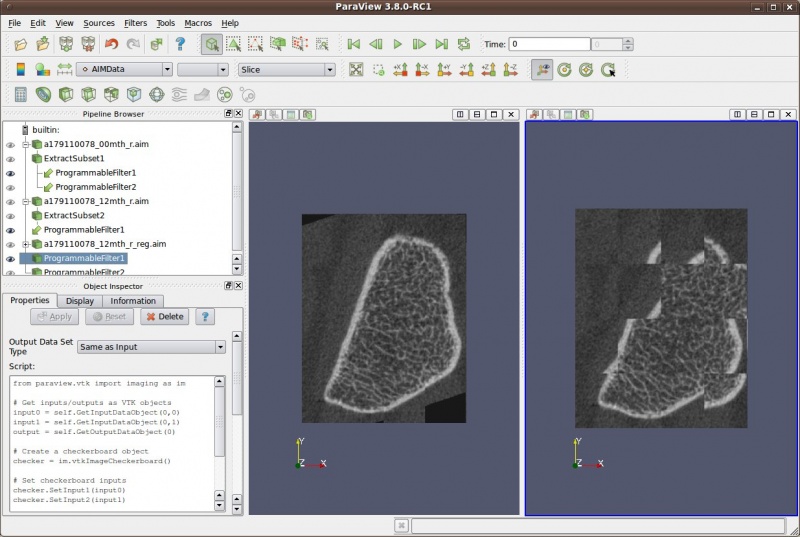Click the Disconnect from server icon
800x537 pixels.
pyautogui.click(x=88, y=44)
